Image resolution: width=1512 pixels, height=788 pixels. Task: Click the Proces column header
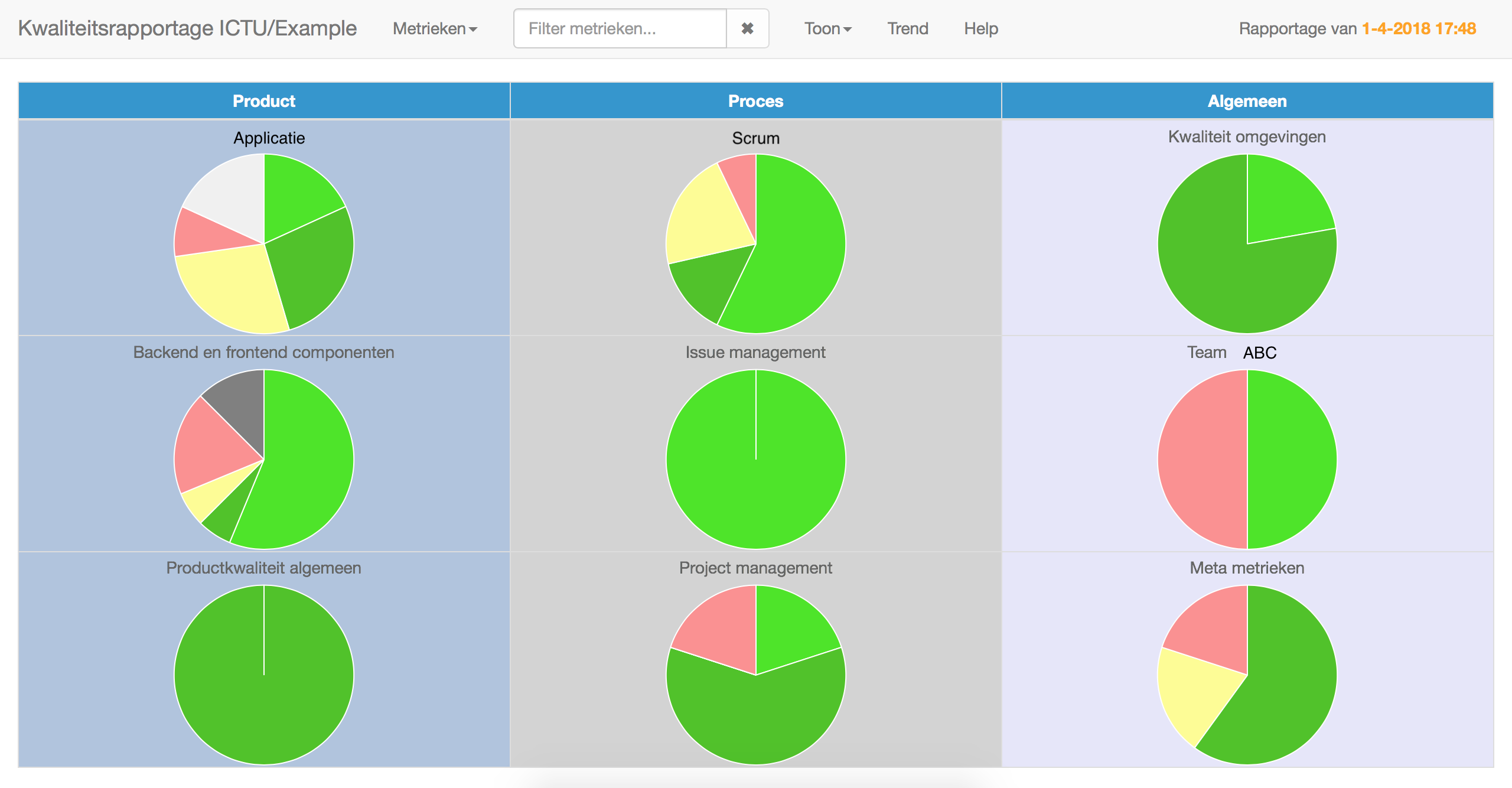point(755,101)
